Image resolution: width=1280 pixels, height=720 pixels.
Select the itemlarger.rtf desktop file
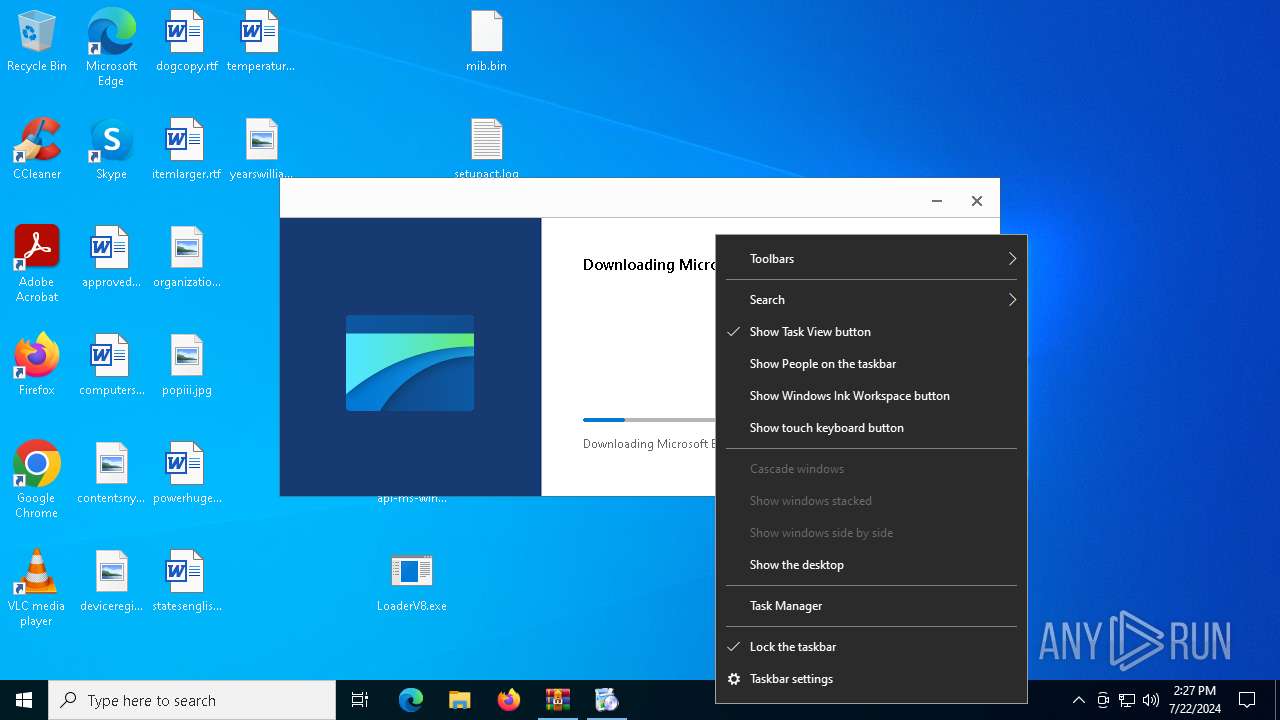tap(186, 150)
